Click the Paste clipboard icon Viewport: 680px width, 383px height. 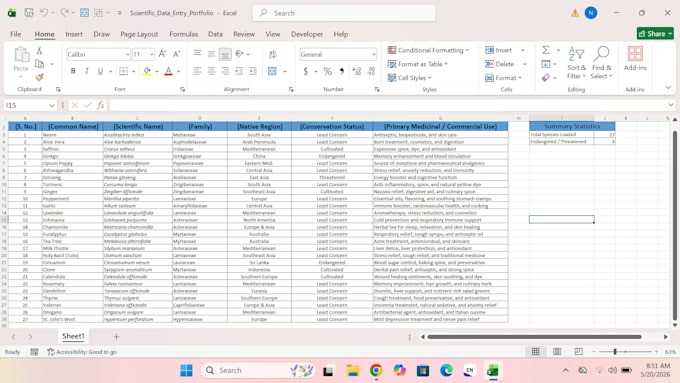click(21, 56)
